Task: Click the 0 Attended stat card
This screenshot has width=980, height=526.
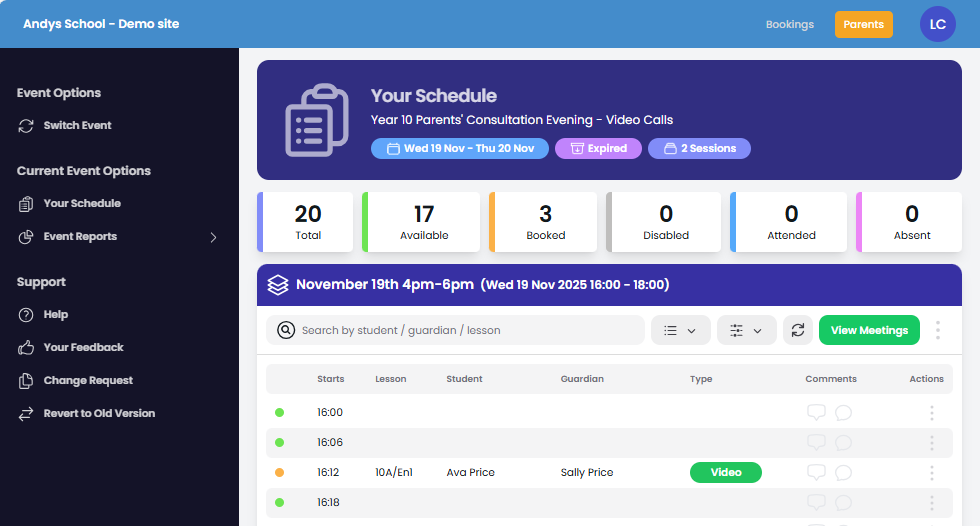Action: pos(788,222)
